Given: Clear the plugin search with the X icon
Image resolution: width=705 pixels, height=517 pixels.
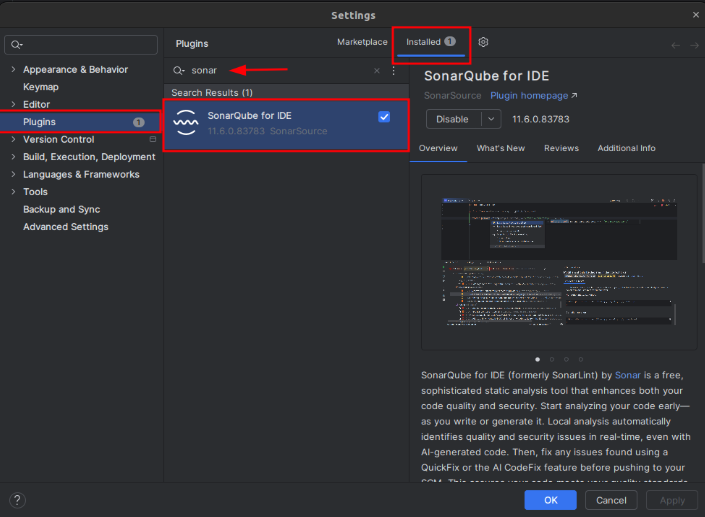Looking at the screenshot, I should [377, 71].
